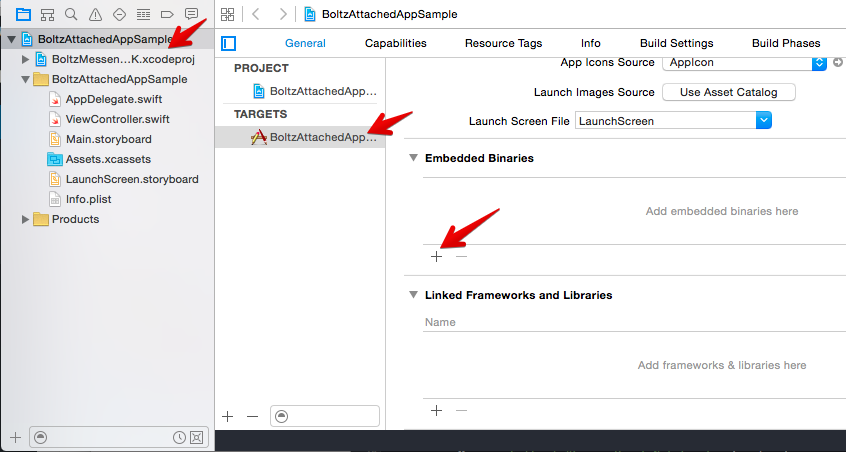Image resolution: width=846 pixels, height=452 pixels.
Task: Click the arrow beside App Icons Source
Action: tap(838, 62)
